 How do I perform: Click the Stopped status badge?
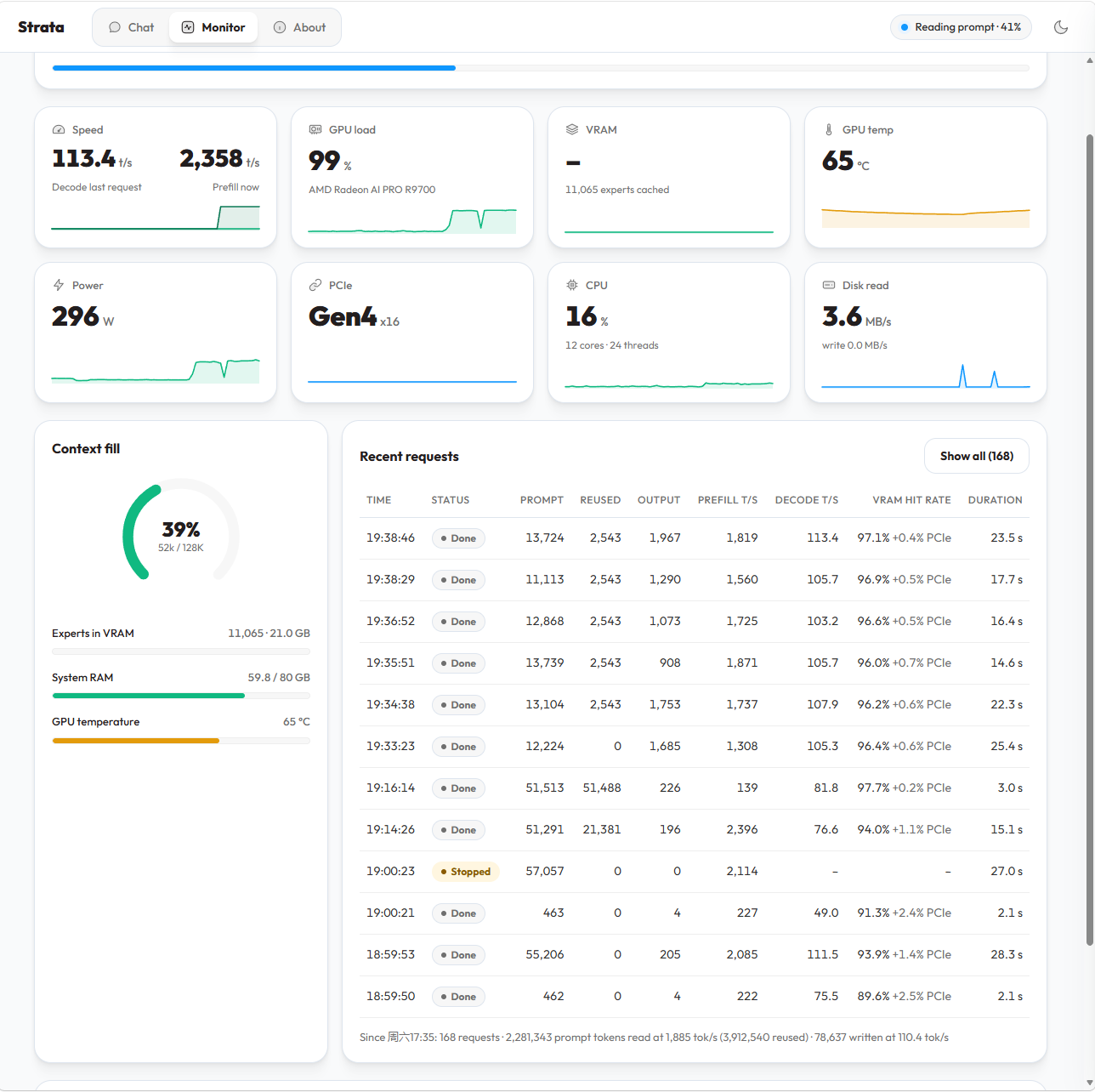coord(465,872)
